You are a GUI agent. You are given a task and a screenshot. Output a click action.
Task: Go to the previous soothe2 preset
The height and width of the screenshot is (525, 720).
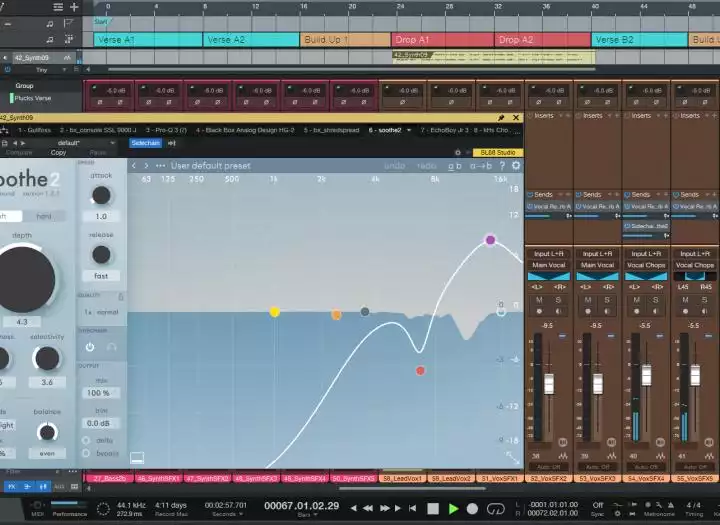[x=134, y=166]
